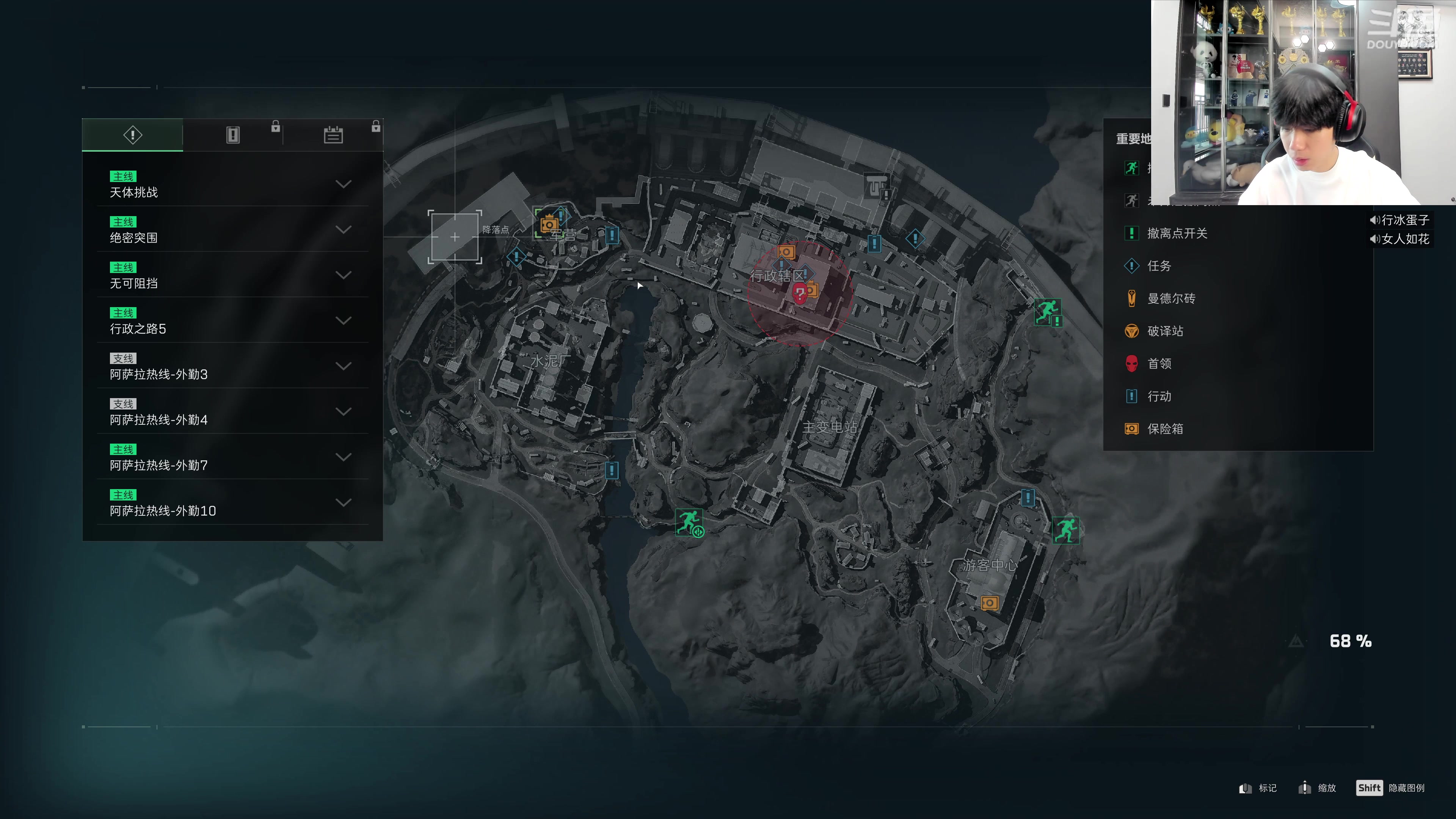Select the extraction point with switch on the east edge
The image size is (1456, 819).
[x=1048, y=312]
